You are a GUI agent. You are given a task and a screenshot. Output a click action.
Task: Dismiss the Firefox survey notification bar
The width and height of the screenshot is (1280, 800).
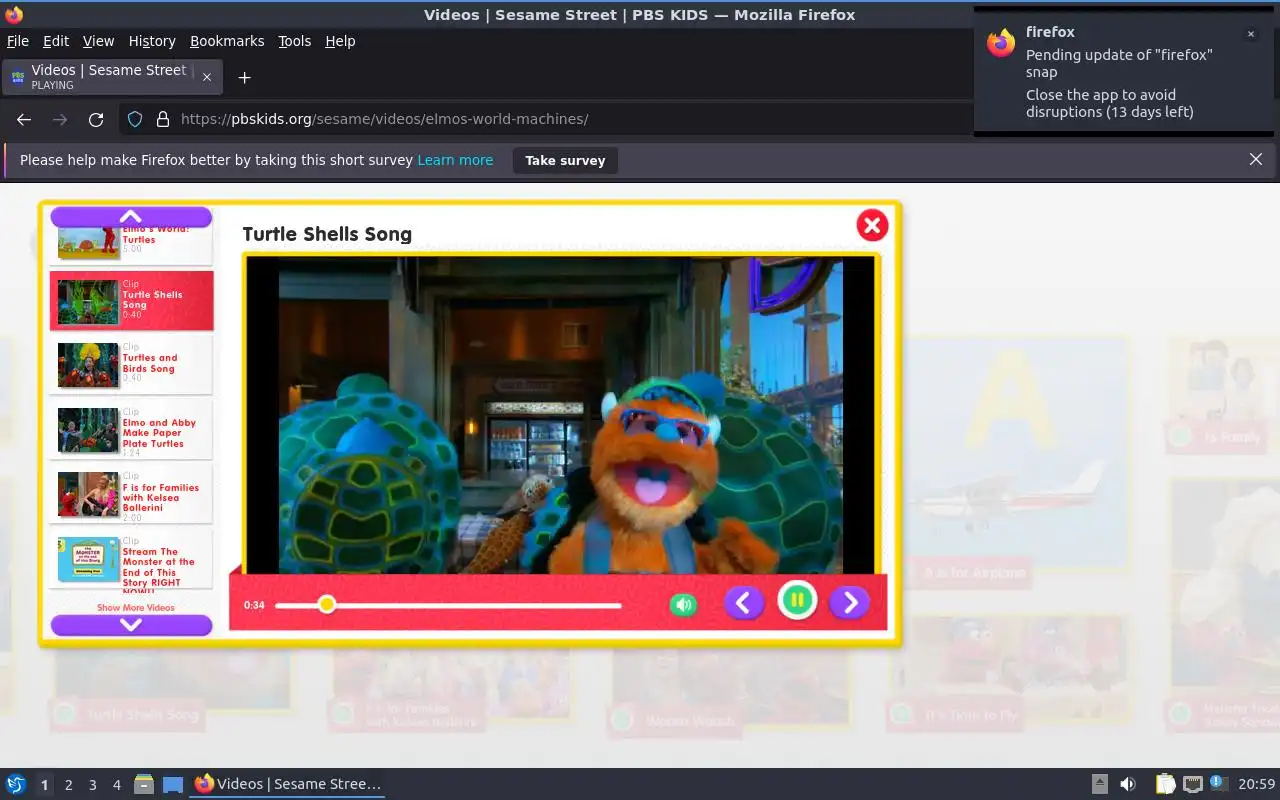[x=1256, y=159]
